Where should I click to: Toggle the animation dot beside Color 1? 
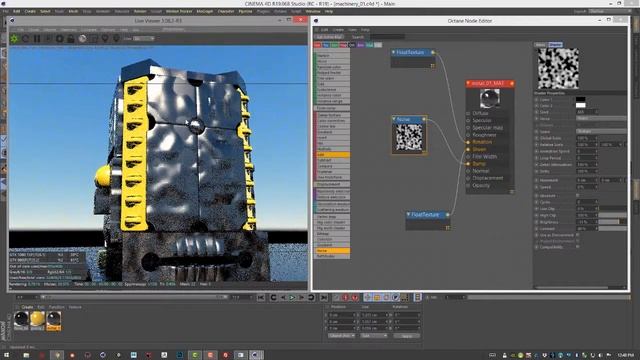pyautogui.click(x=537, y=99)
